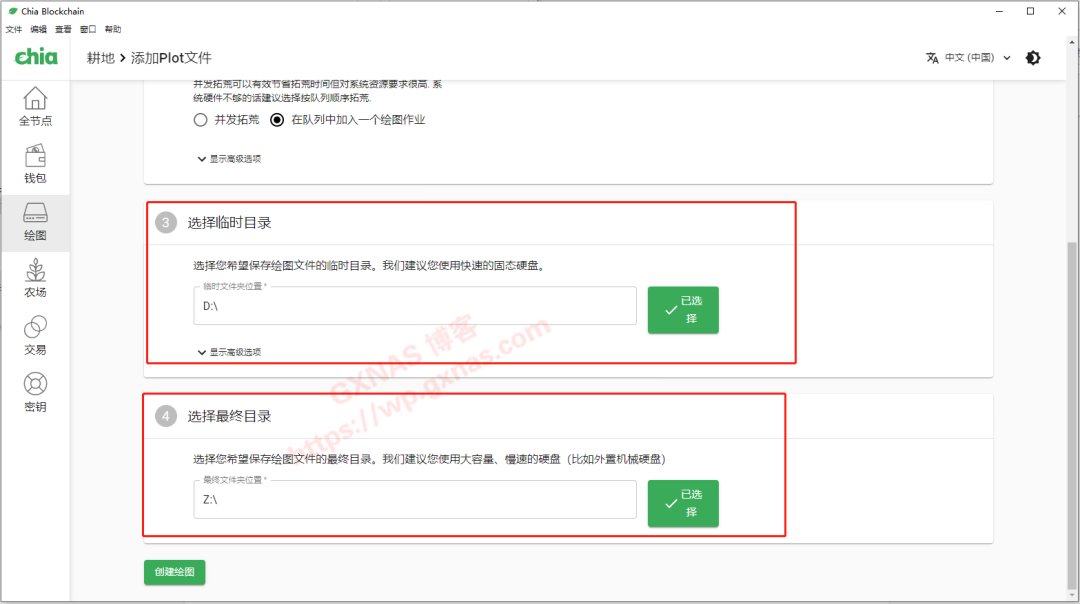Click 耕地 breadcrumb link
Screen dimensions: 1080x604
(101, 58)
